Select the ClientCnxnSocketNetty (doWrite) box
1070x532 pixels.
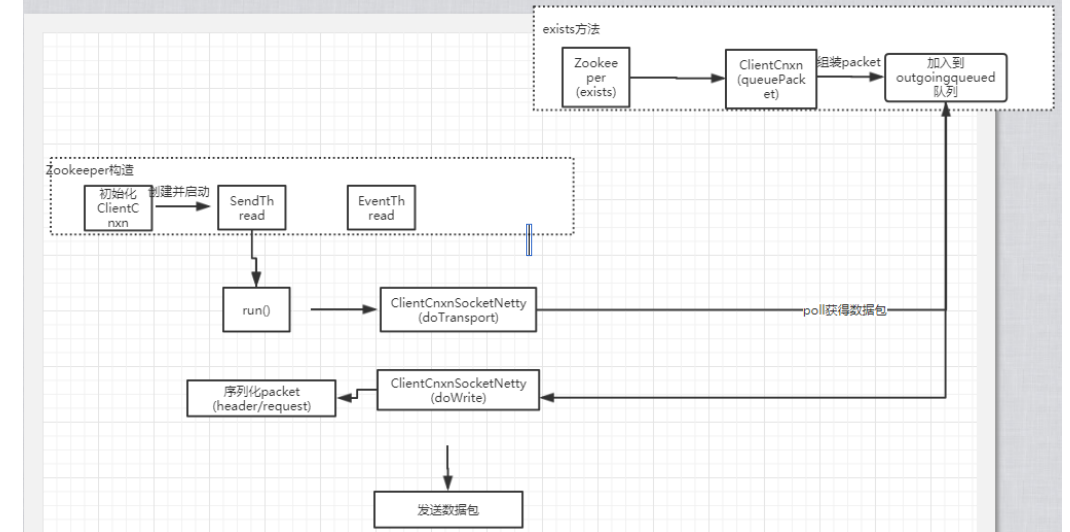click(x=458, y=390)
